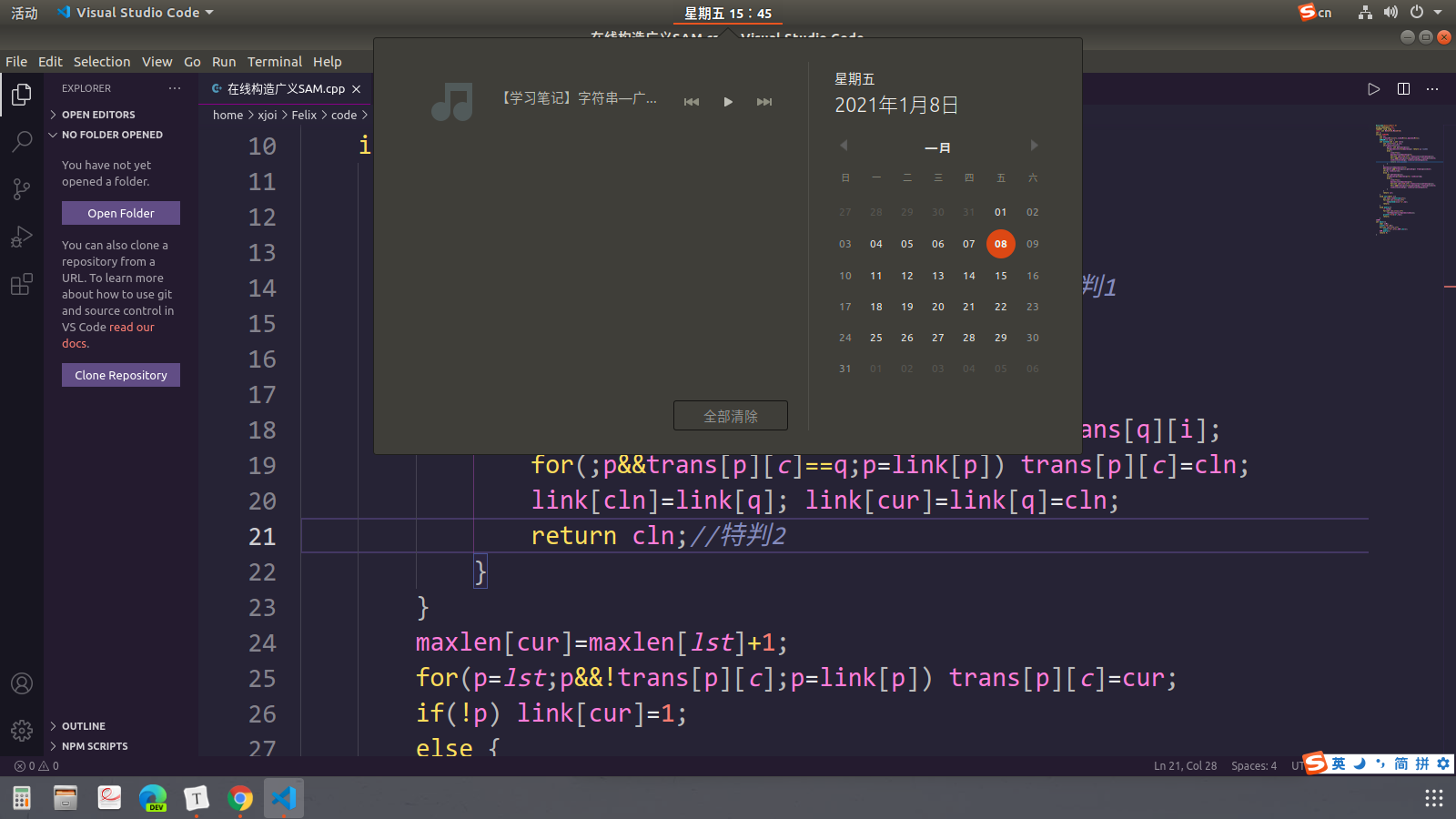The image size is (1456, 819).
Task: Open the Help menu
Action: (x=328, y=62)
